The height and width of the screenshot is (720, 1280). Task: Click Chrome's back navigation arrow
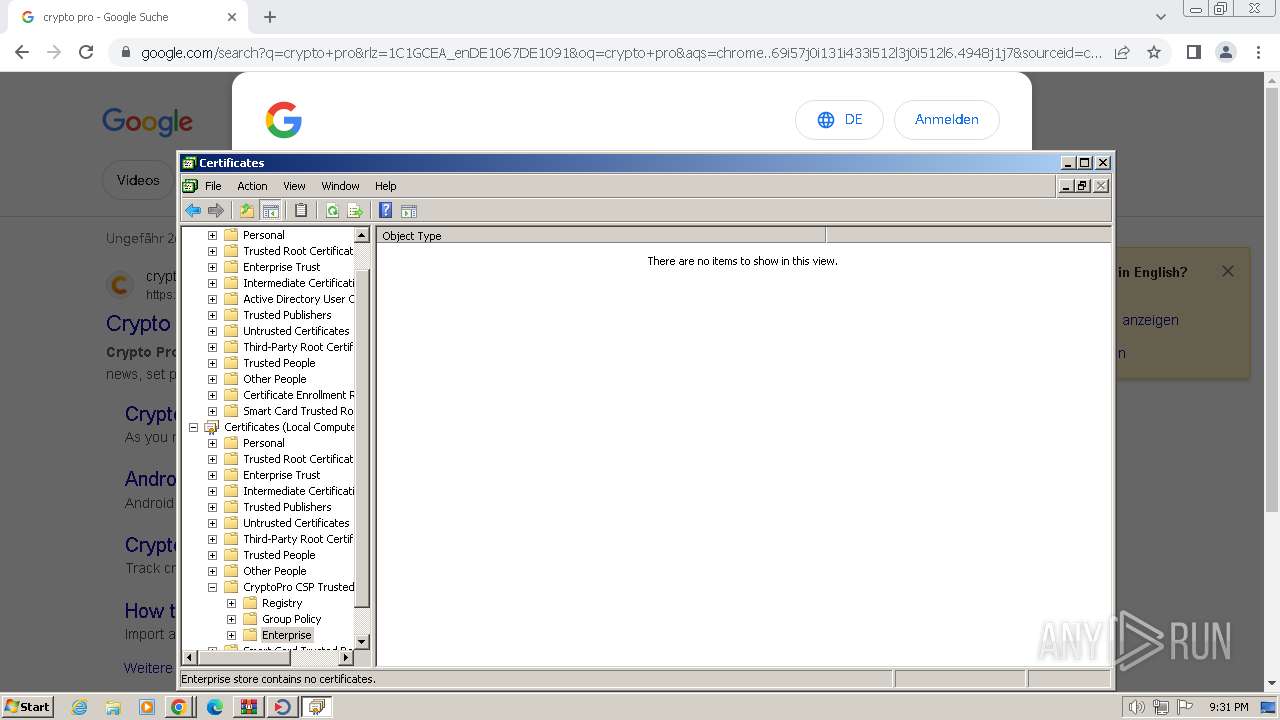22,52
